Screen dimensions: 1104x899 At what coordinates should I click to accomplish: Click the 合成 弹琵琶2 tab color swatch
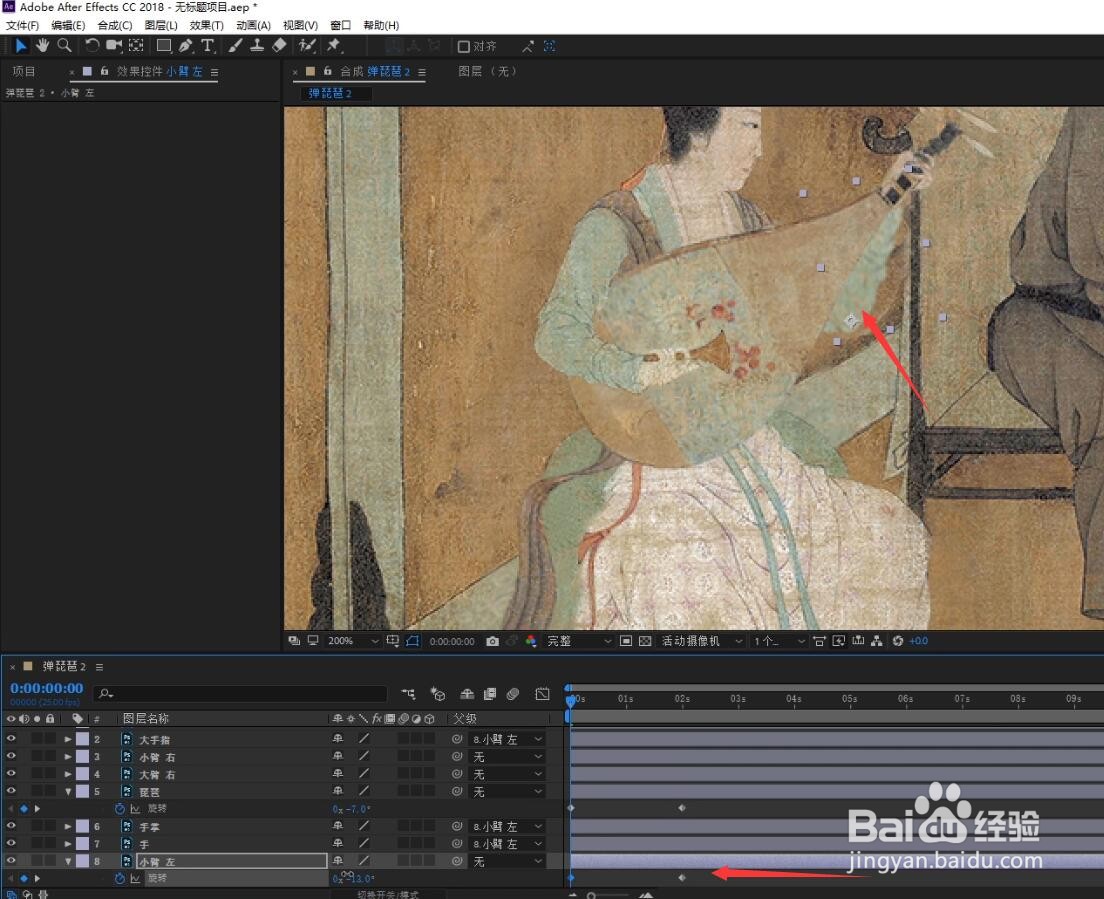310,71
